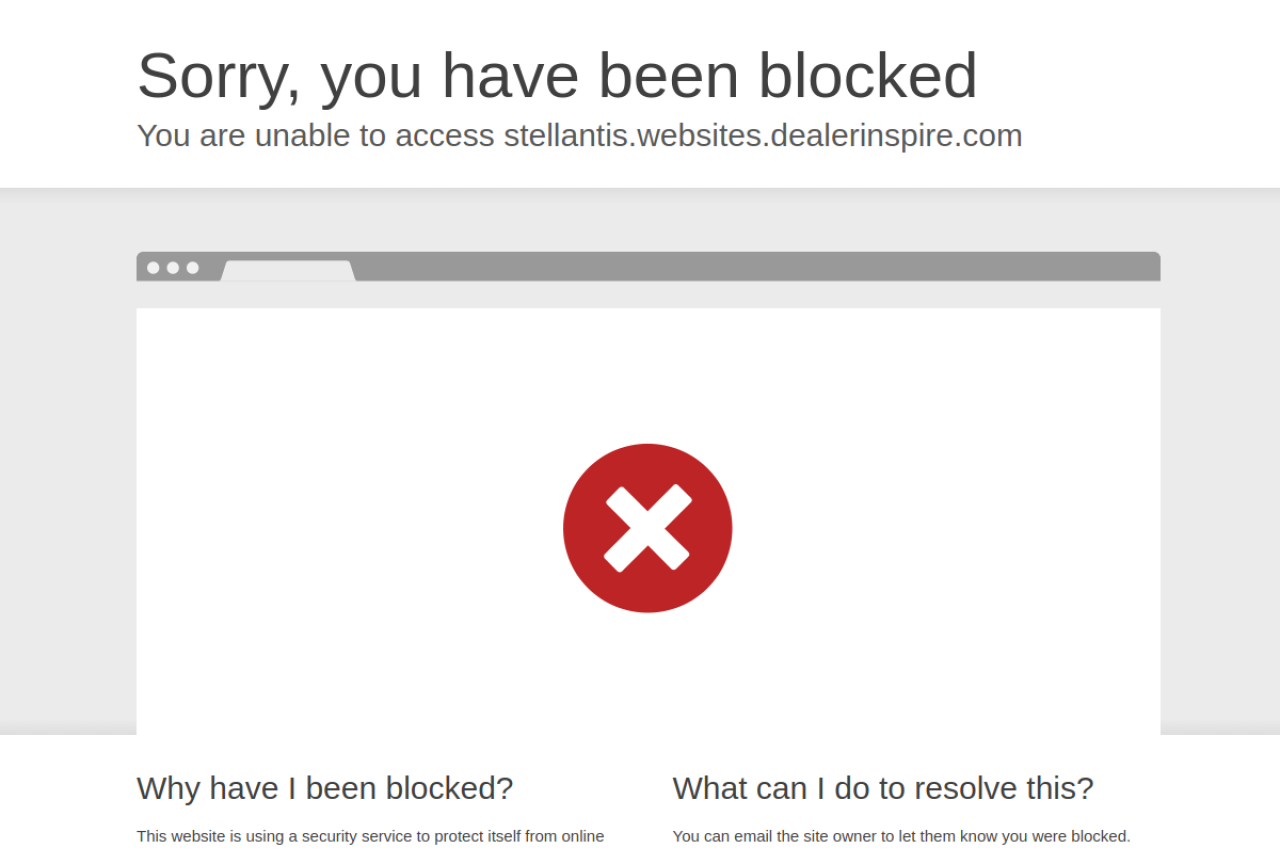
Task: Click the gray title bar of illustrated browser
Action: pyautogui.click(x=750, y=266)
